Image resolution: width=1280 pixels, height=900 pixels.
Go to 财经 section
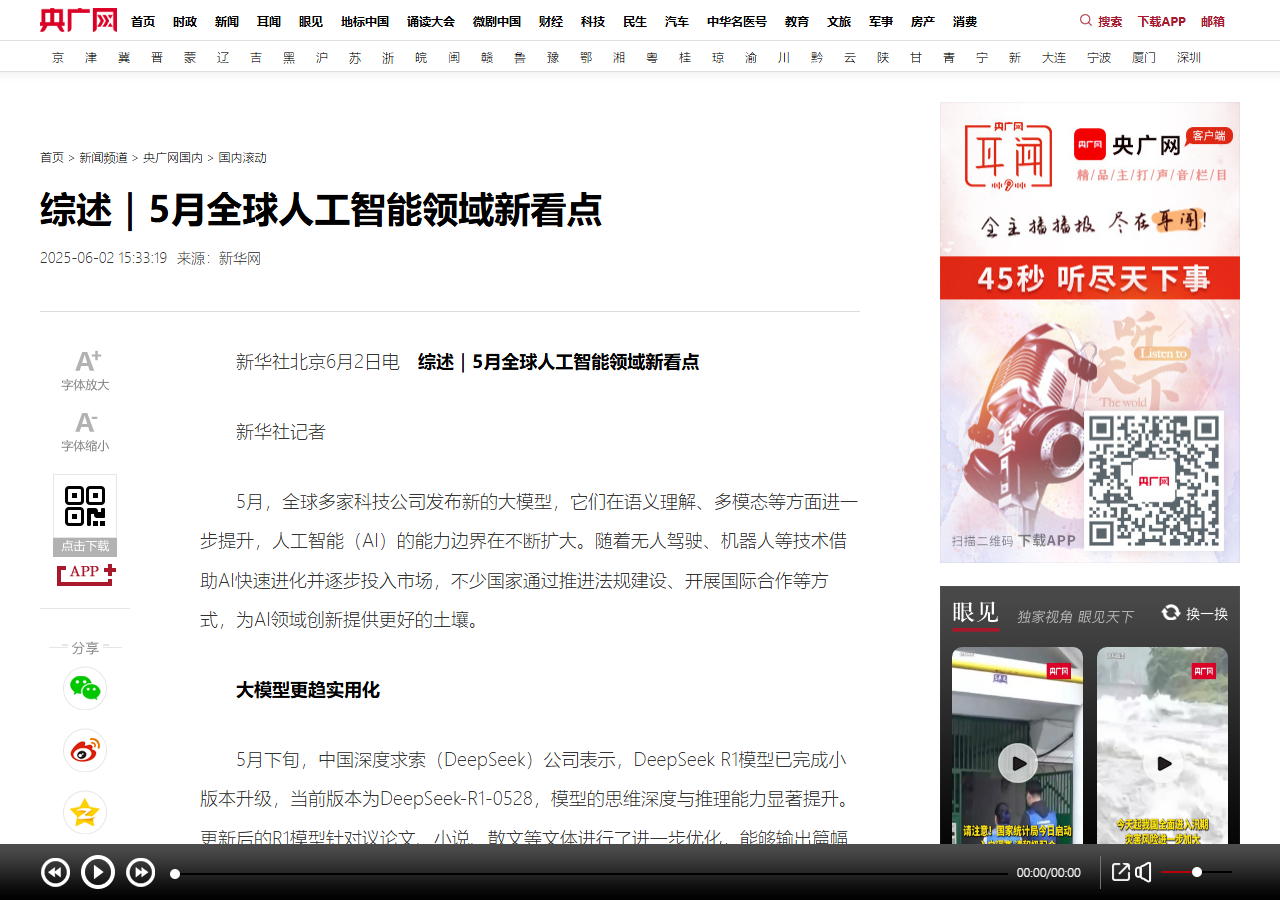[551, 21]
